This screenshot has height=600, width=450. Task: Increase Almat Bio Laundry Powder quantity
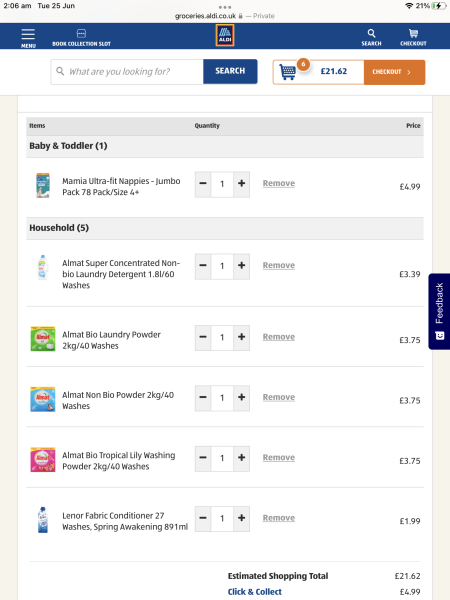[241, 338]
